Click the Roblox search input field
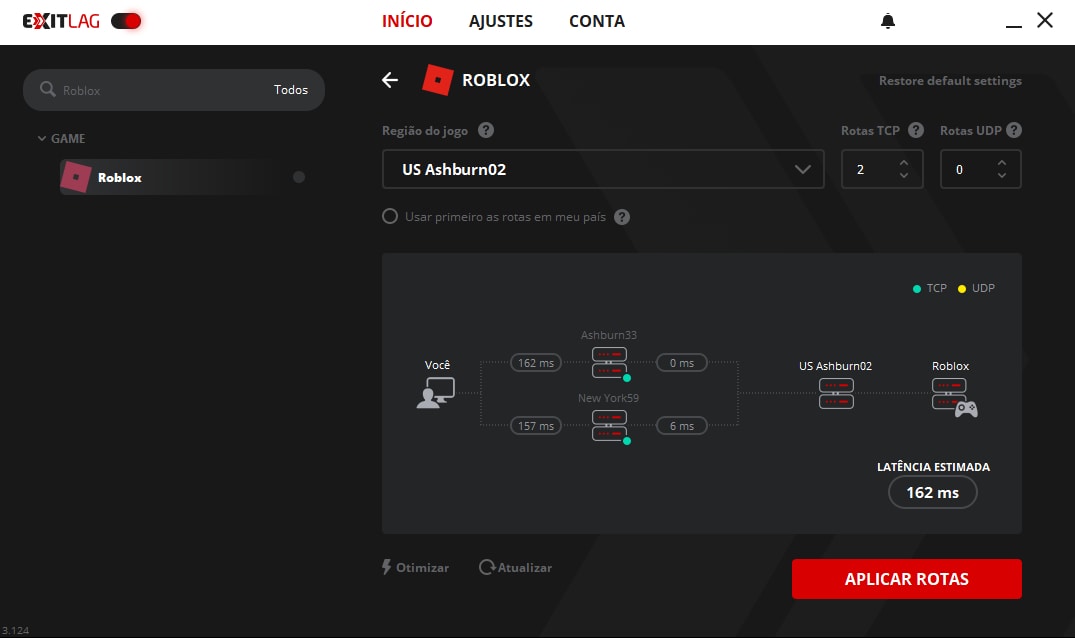1075x638 pixels. tap(160, 90)
